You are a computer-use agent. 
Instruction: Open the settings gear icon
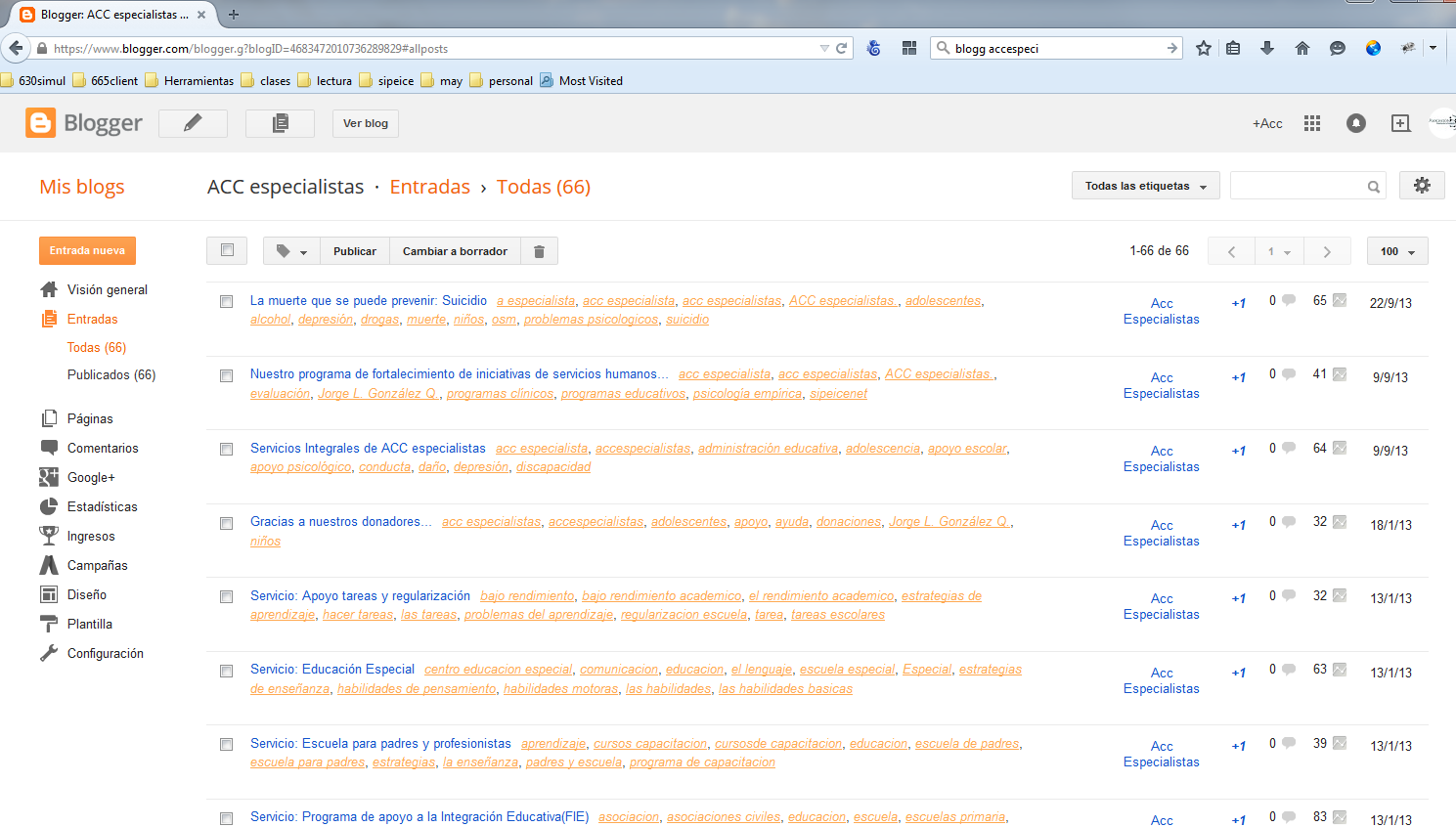click(1422, 186)
